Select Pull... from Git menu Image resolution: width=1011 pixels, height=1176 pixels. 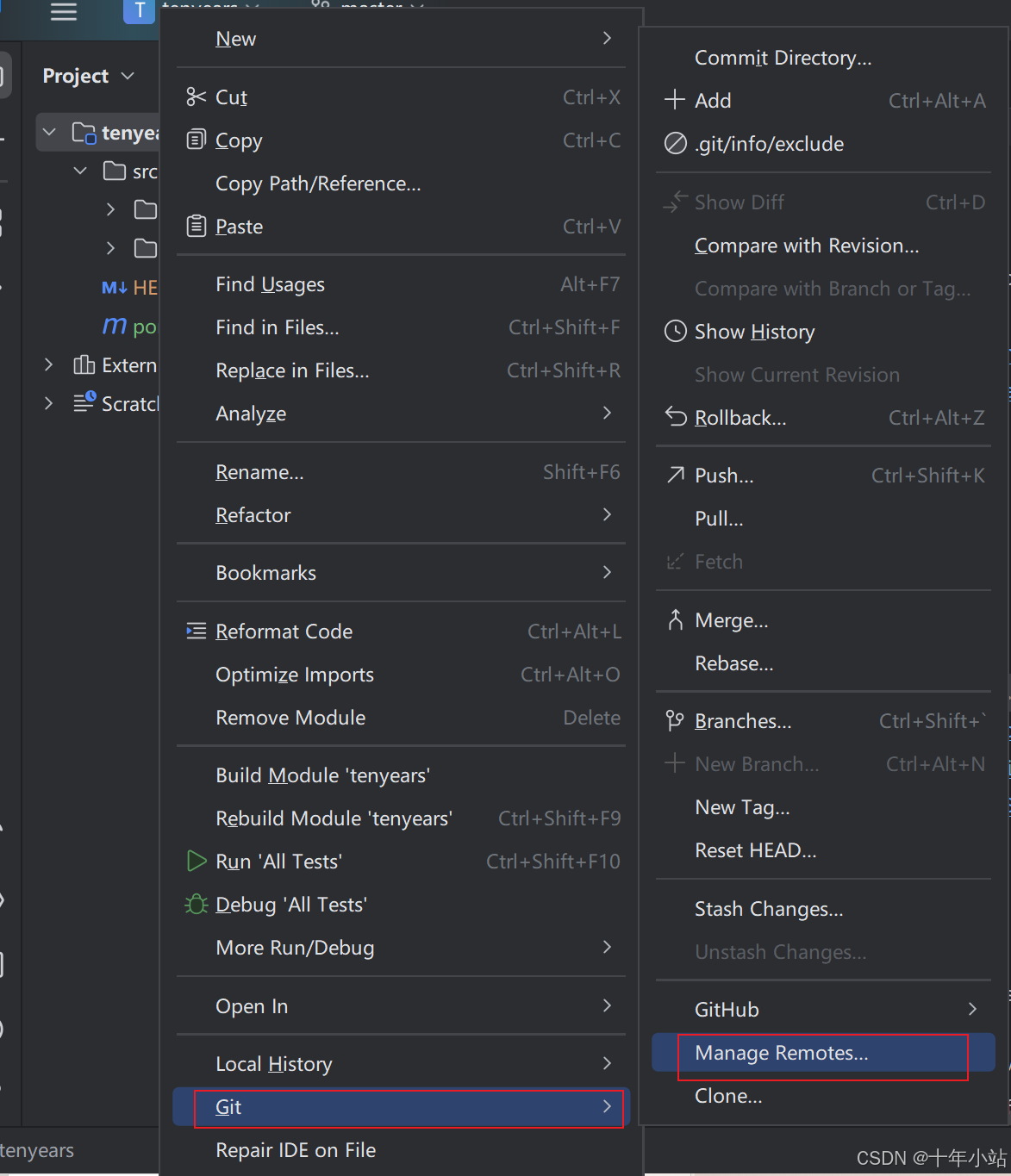824,519
